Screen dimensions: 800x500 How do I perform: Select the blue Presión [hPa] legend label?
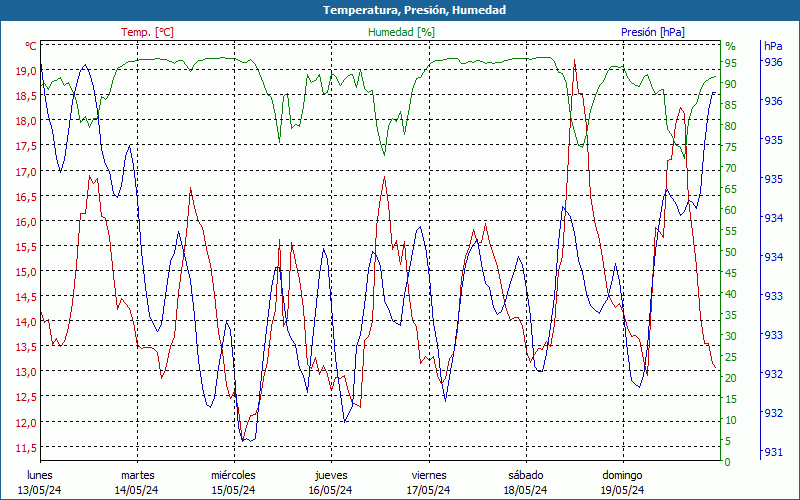[x=653, y=32]
